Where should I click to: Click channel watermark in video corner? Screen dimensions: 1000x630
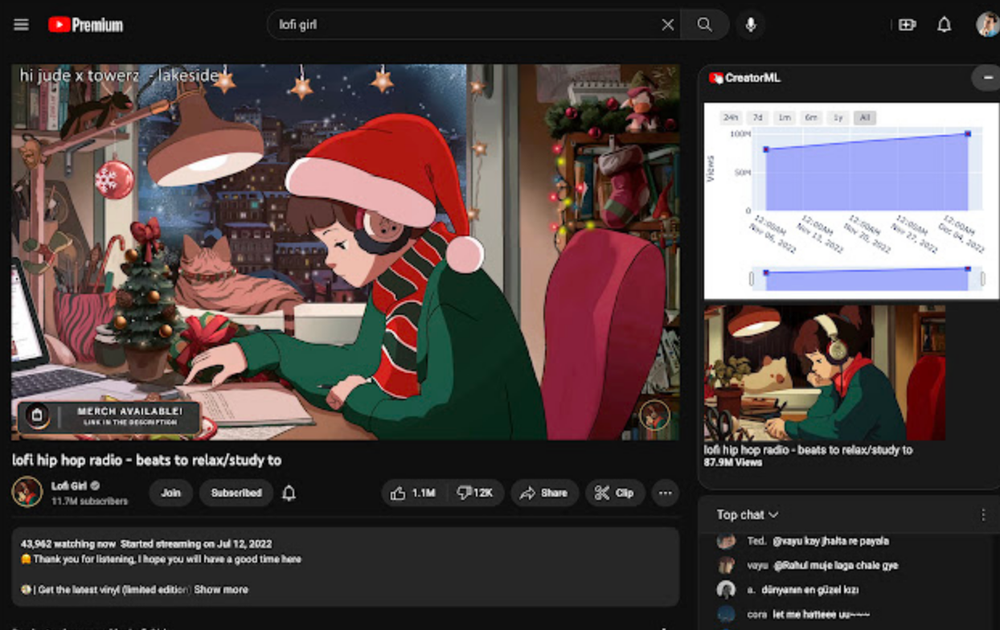(x=654, y=415)
